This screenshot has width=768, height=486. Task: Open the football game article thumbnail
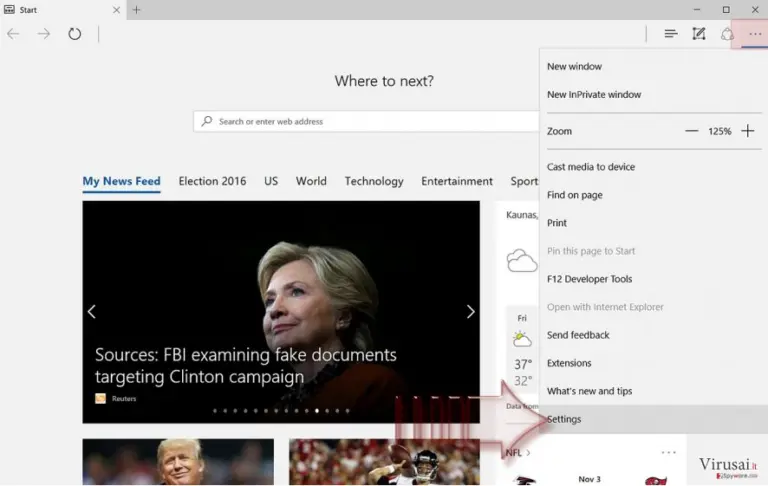point(384,462)
